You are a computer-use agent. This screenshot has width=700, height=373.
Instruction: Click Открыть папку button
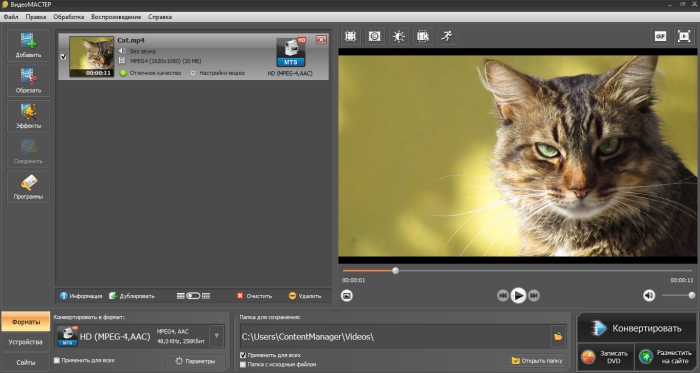point(538,360)
